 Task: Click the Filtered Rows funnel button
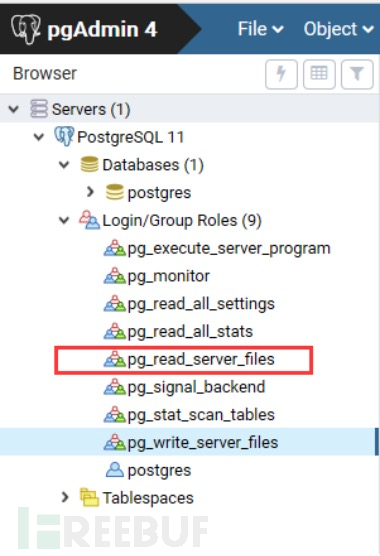coord(357,74)
